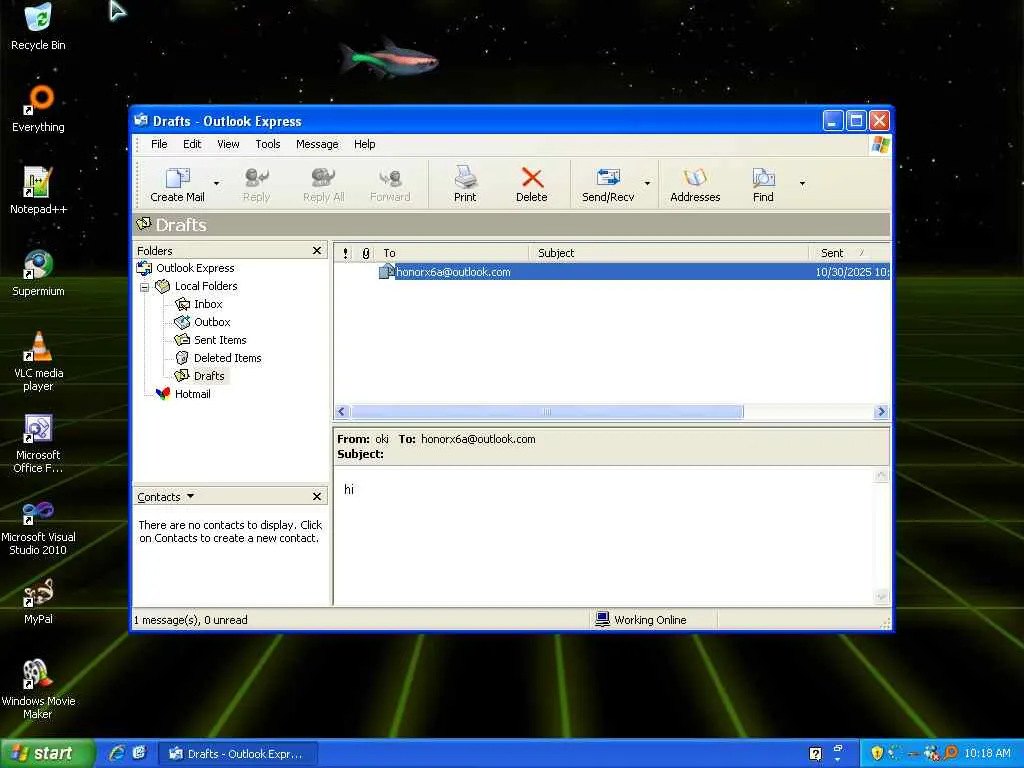The width and height of the screenshot is (1024, 768).
Task: Sort by the attachment column header
Action: click(366, 253)
